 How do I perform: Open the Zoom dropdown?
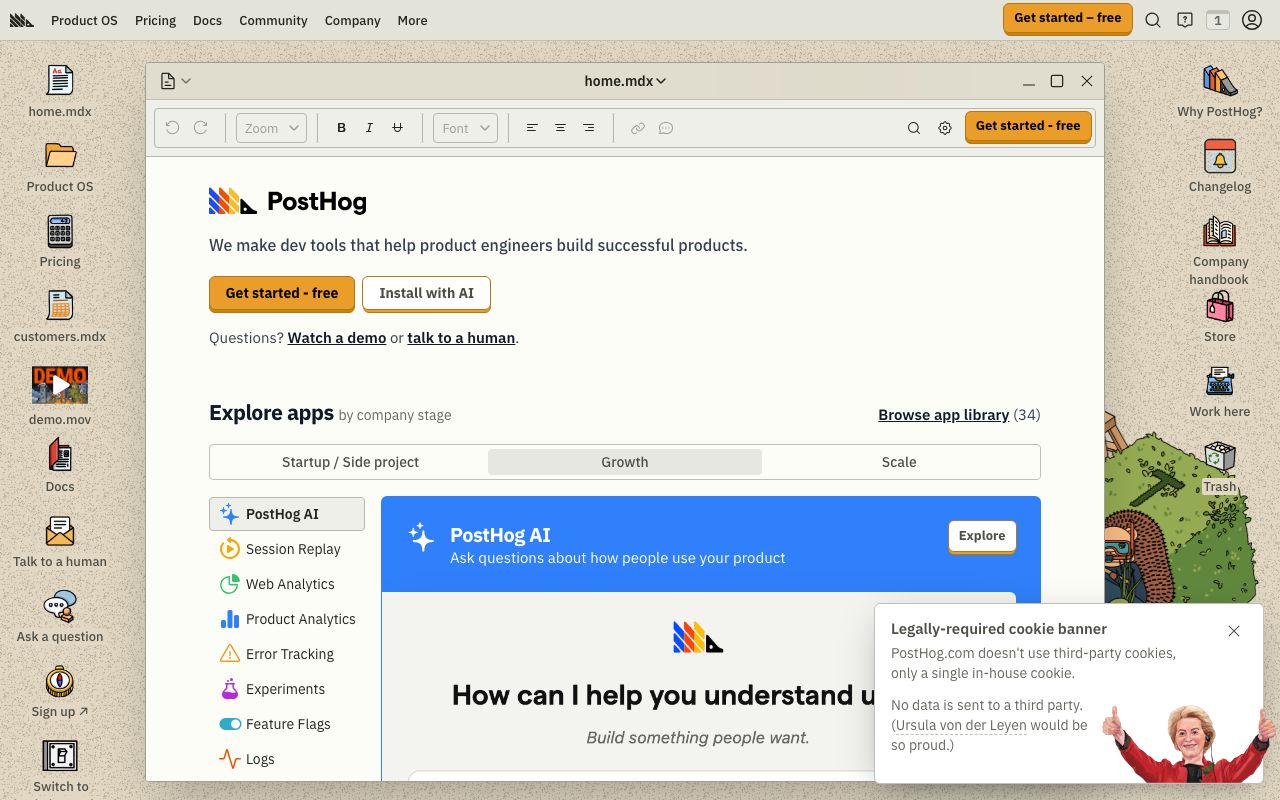pos(270,127)
